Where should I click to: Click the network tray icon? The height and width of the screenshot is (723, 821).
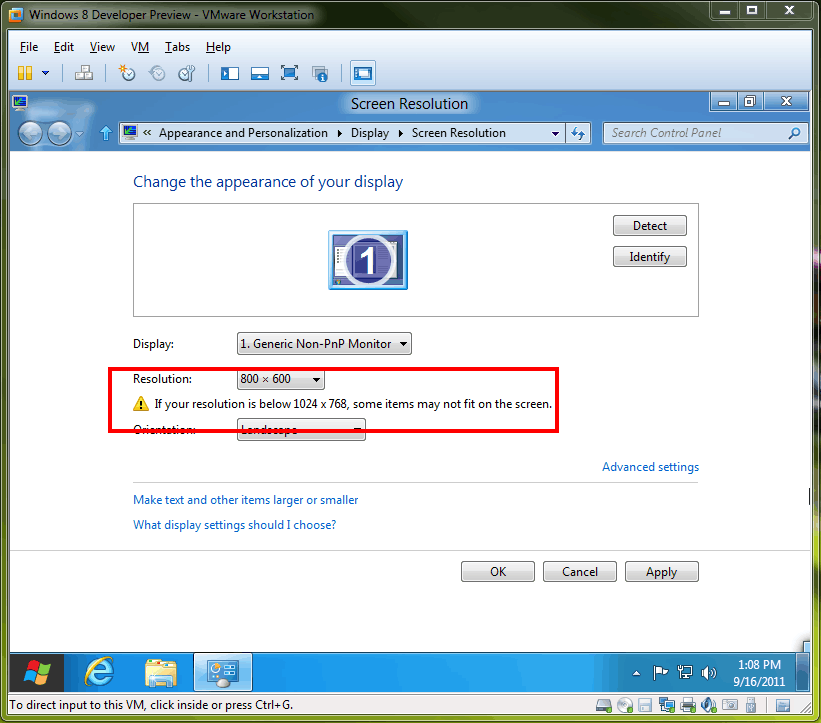click(684, 672)
